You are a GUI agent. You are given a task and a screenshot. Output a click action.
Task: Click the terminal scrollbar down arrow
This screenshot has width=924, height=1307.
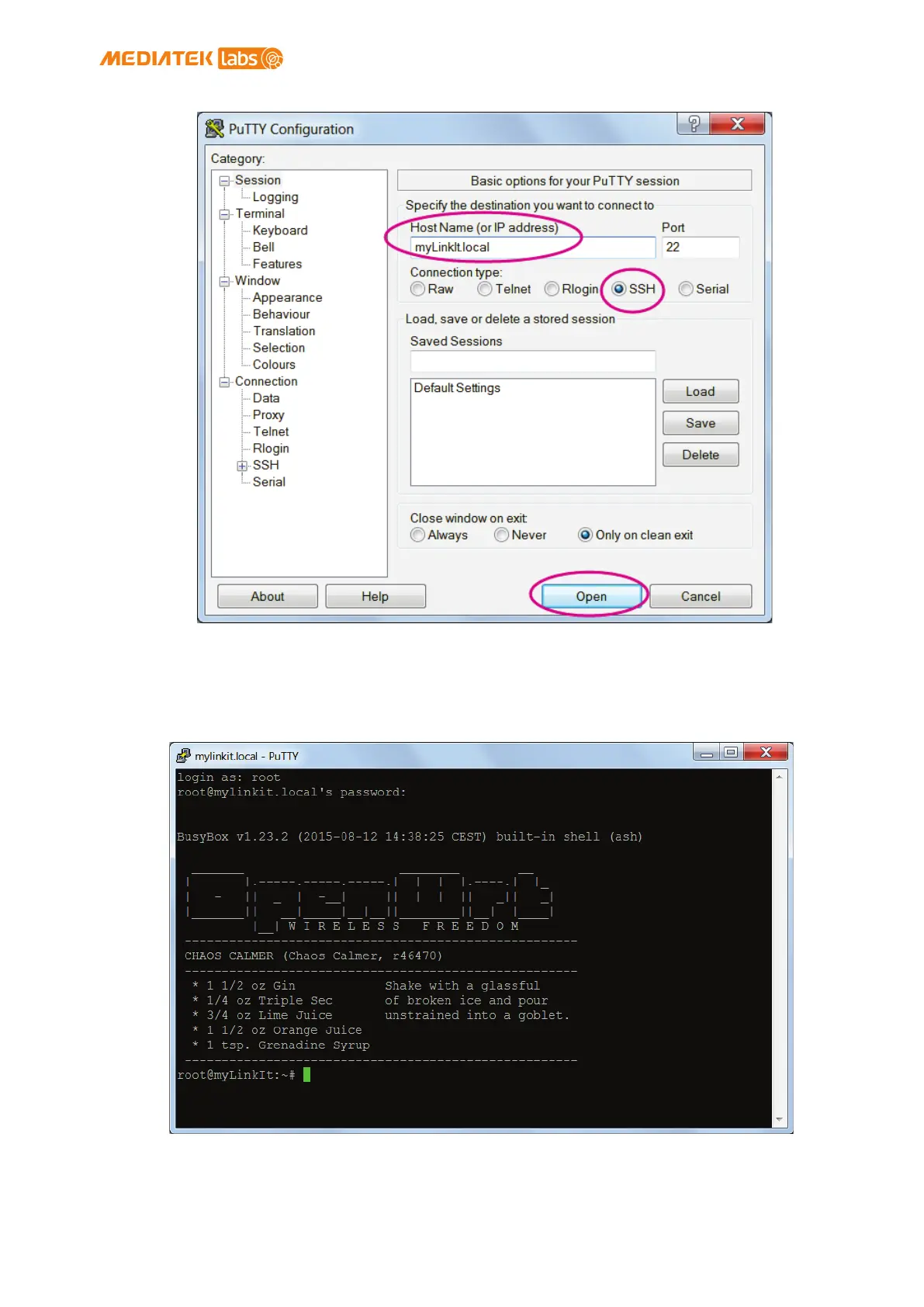click(779, 1120)
